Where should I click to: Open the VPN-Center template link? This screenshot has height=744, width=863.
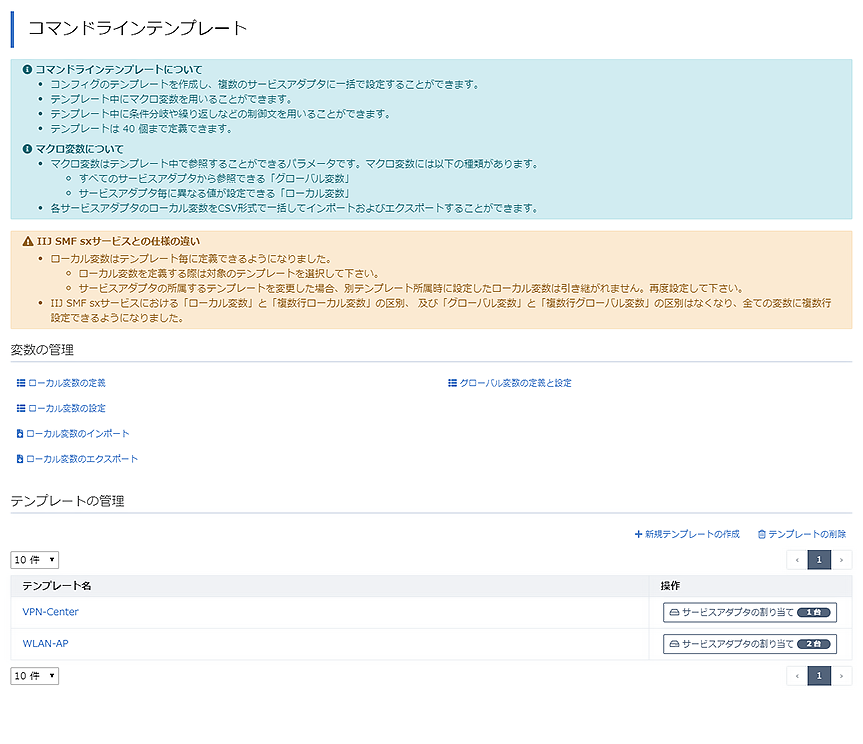point(50,612)
